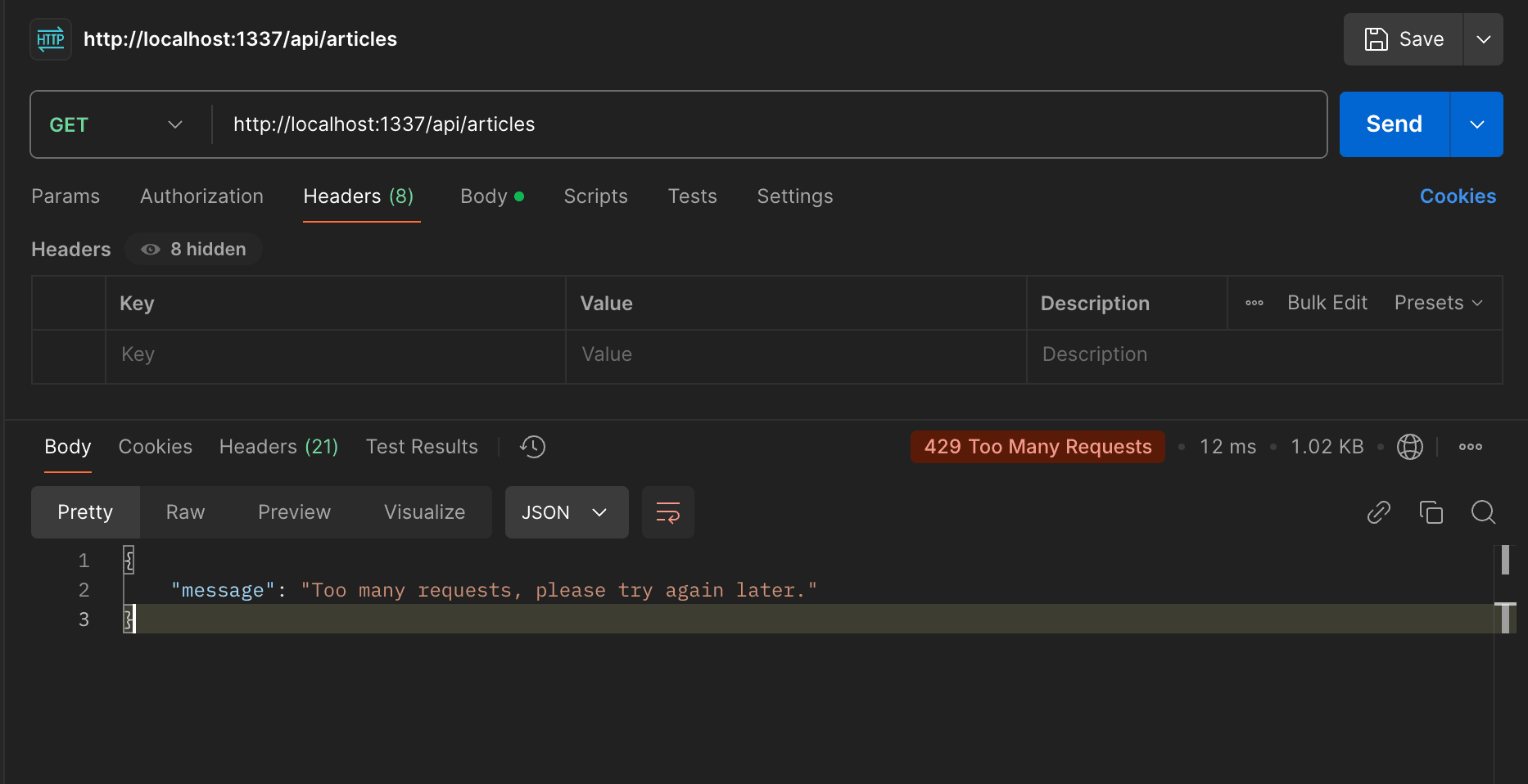The height and width of the screenshot is (784, 1528).
Task: Open the JSON format dropdown
Action: (x=567, y=512)
